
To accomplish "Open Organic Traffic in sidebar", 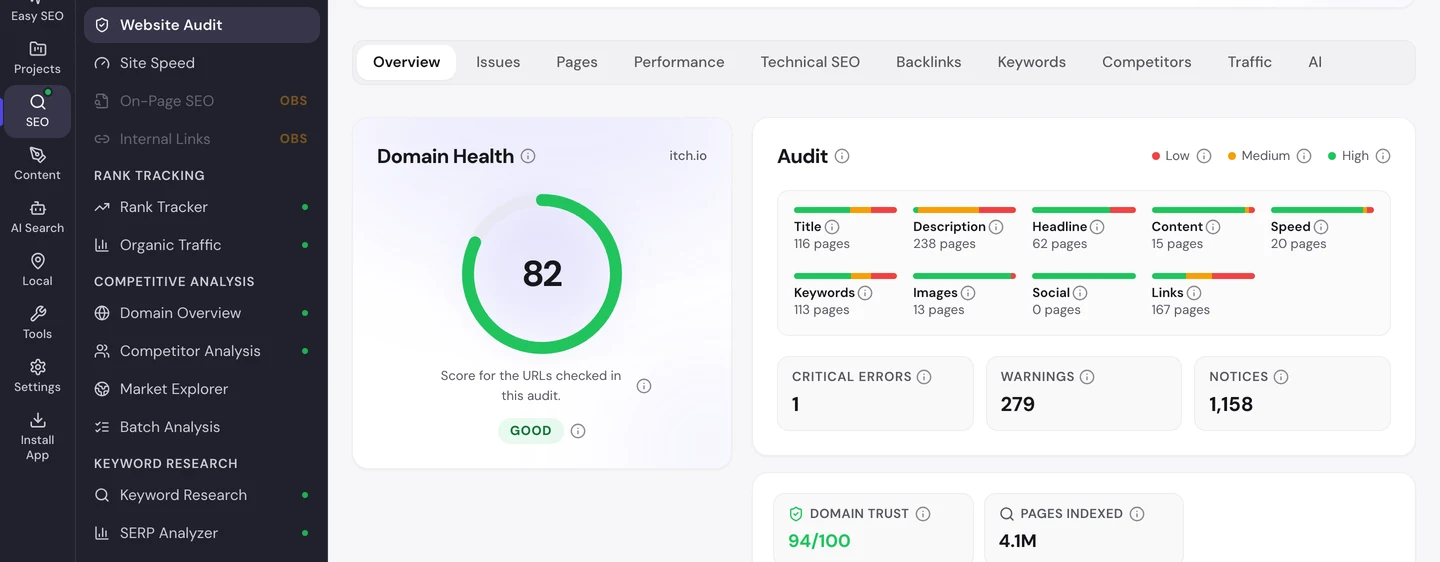I will (202, 245).
